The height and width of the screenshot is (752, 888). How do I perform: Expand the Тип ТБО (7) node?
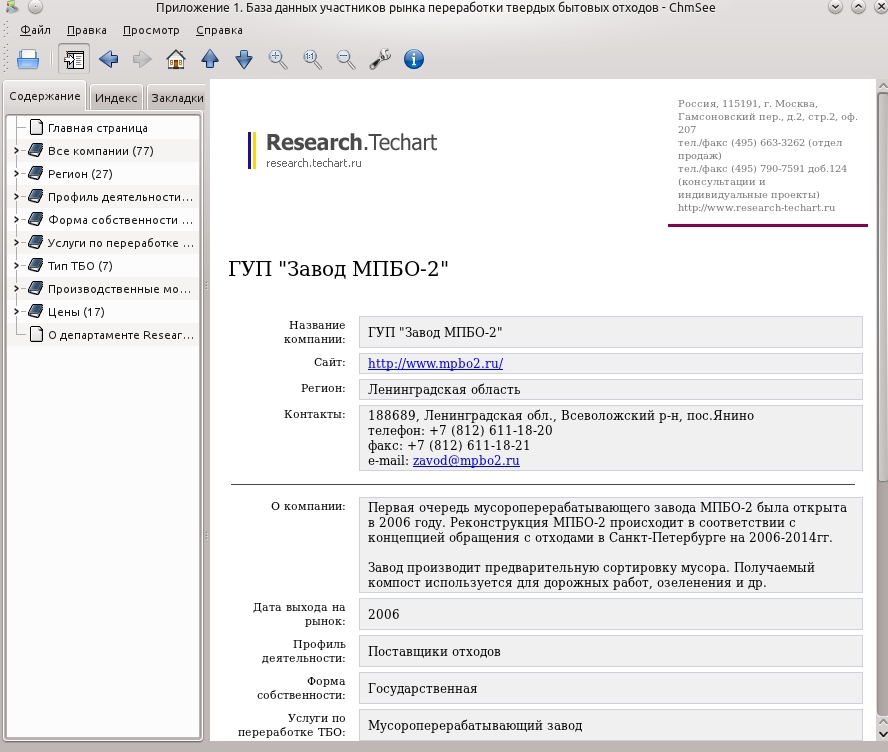point(16,266)
